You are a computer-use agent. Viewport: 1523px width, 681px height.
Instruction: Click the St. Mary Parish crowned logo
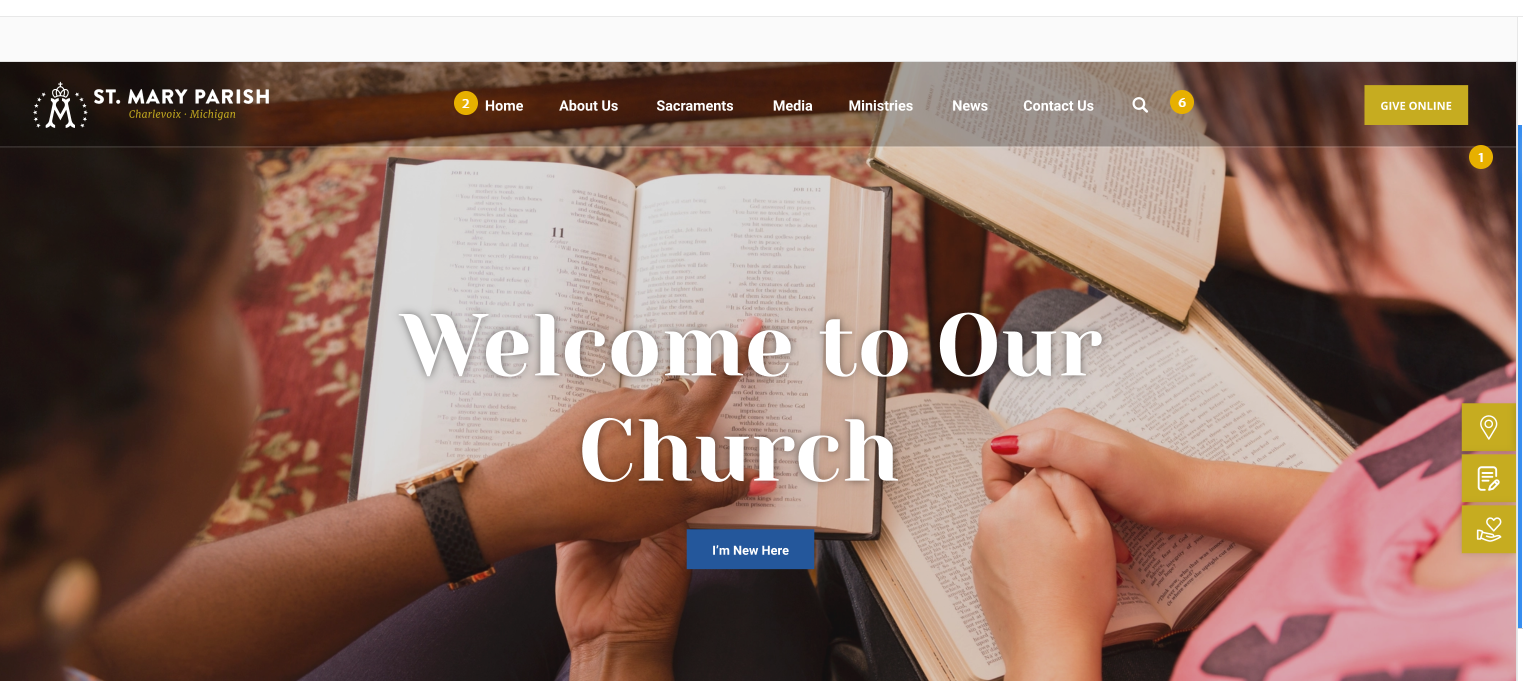[x=60, y=106]
